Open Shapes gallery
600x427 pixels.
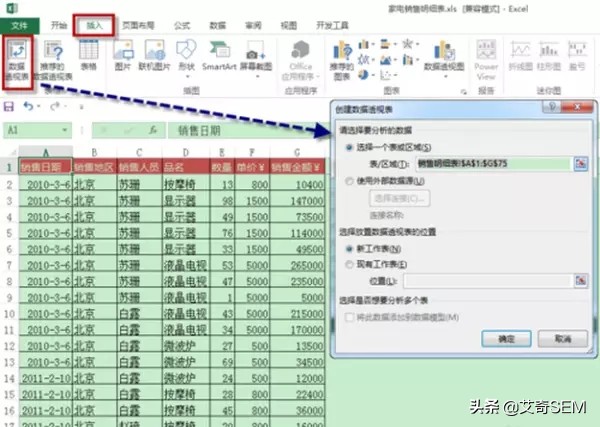click(x=186, y=57)
